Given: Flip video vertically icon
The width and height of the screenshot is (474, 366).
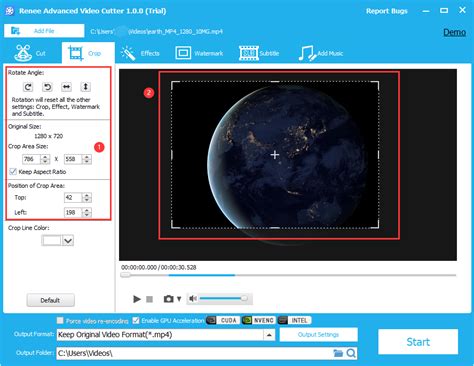Looking at the screenshot, I should 85,87.
